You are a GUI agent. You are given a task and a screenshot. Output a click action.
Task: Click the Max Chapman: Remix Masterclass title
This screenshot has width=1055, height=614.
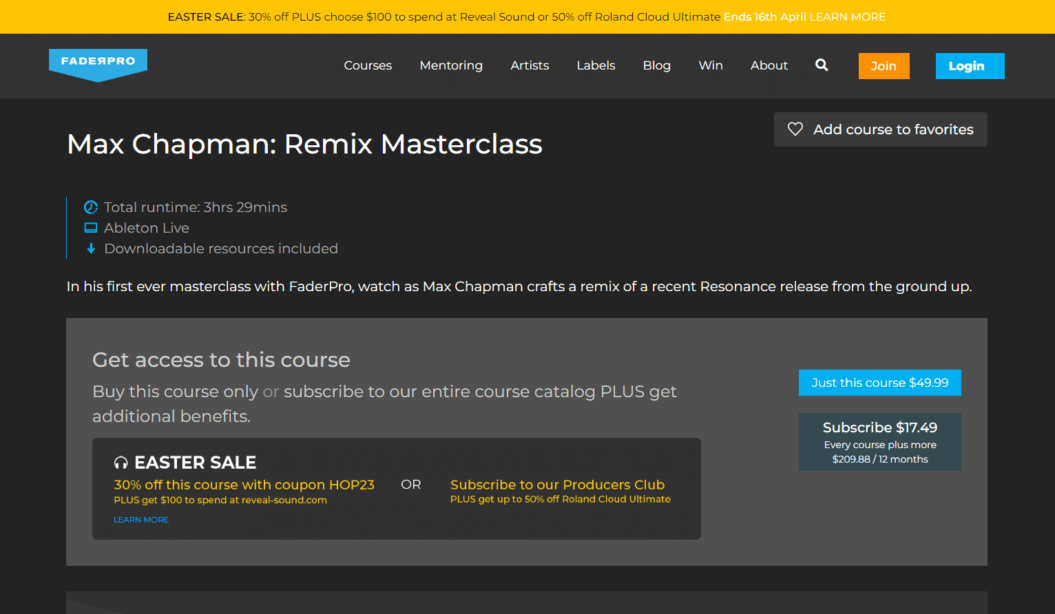304,144
